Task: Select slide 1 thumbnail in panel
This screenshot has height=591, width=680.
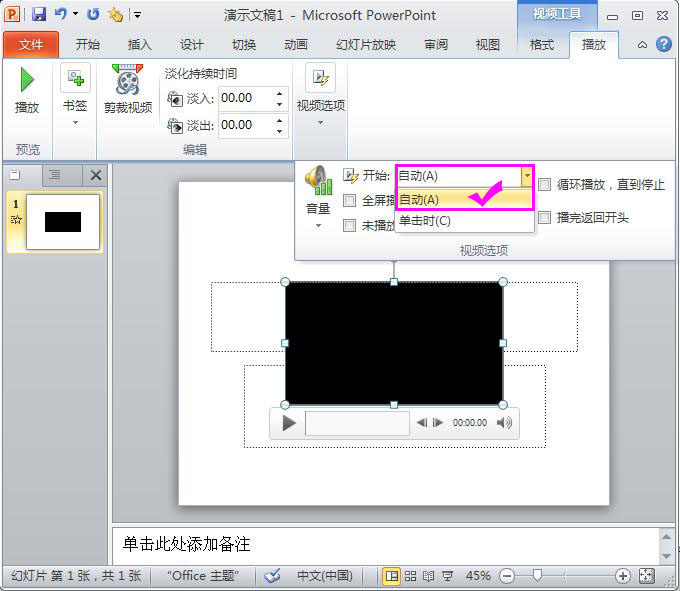Action: [x=63, y=222]
